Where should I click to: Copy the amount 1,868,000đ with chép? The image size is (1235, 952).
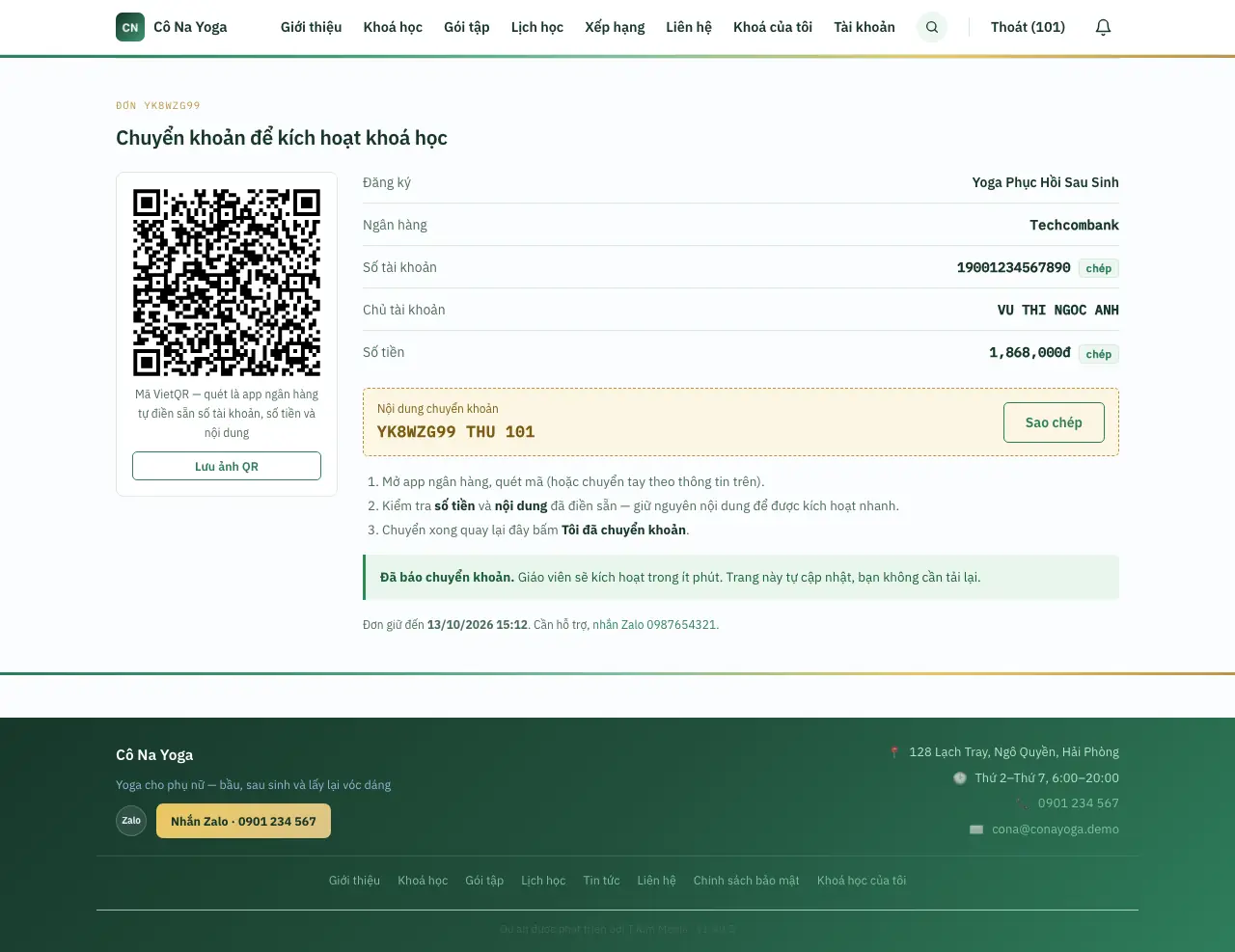[1099, 354]
